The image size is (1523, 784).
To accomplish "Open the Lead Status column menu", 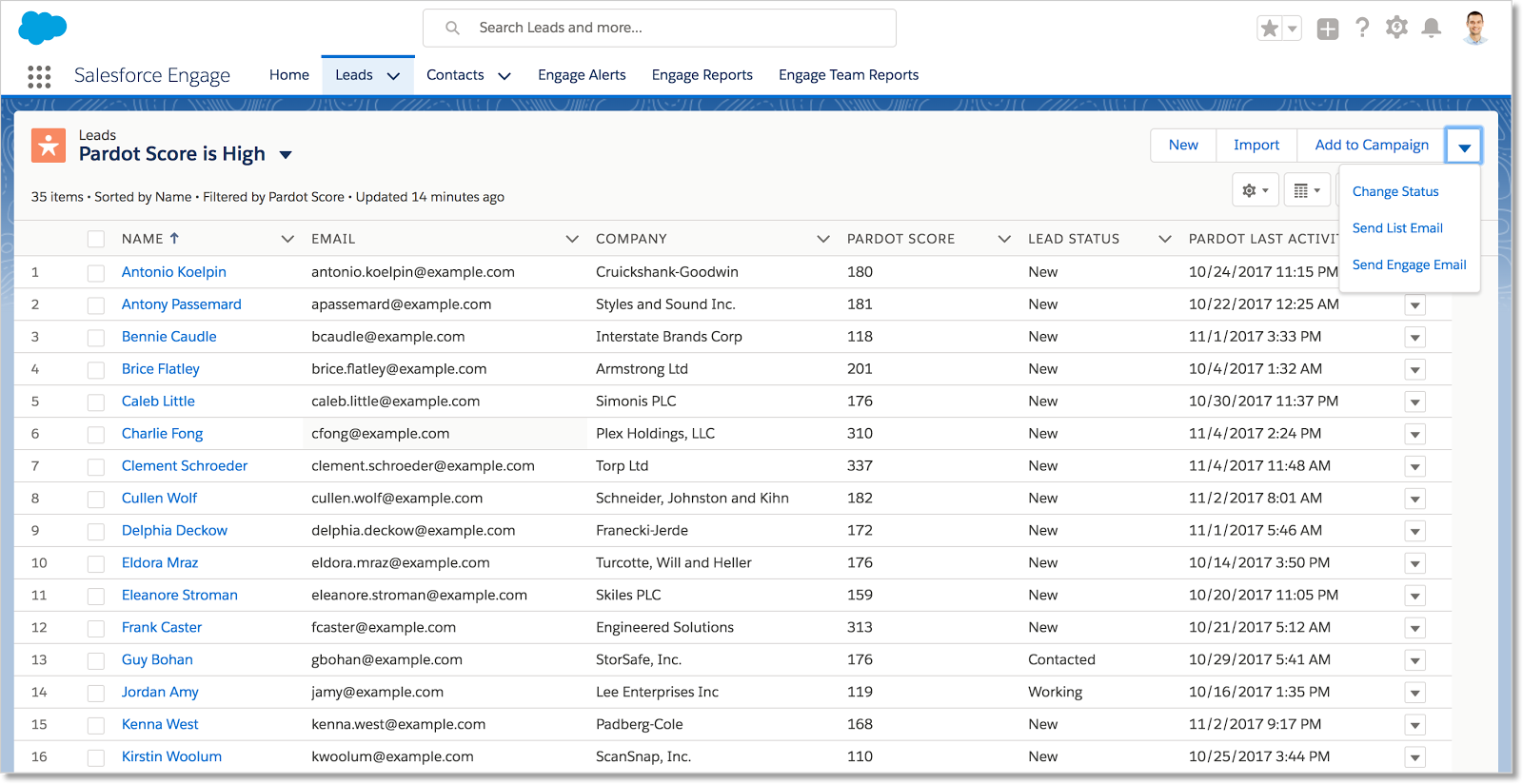I will [x=1165, y=239].
